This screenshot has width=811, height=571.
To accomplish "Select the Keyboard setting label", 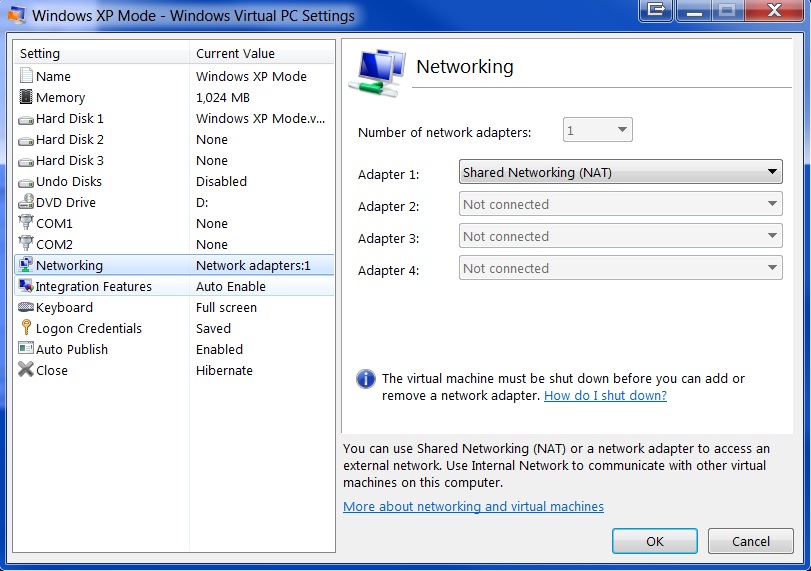I will pos(64,308).
